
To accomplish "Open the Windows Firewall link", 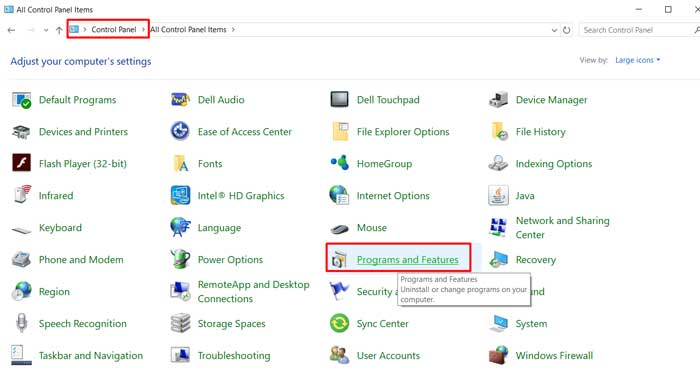I will [554, 356].
